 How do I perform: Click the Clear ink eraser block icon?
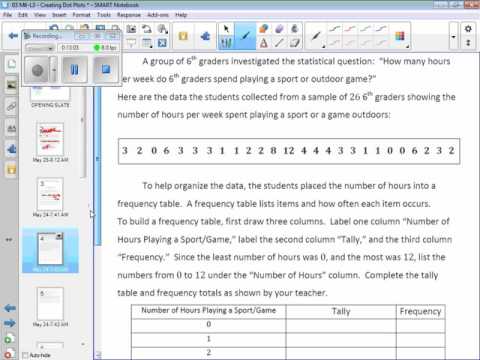click(x=295, y=43)
